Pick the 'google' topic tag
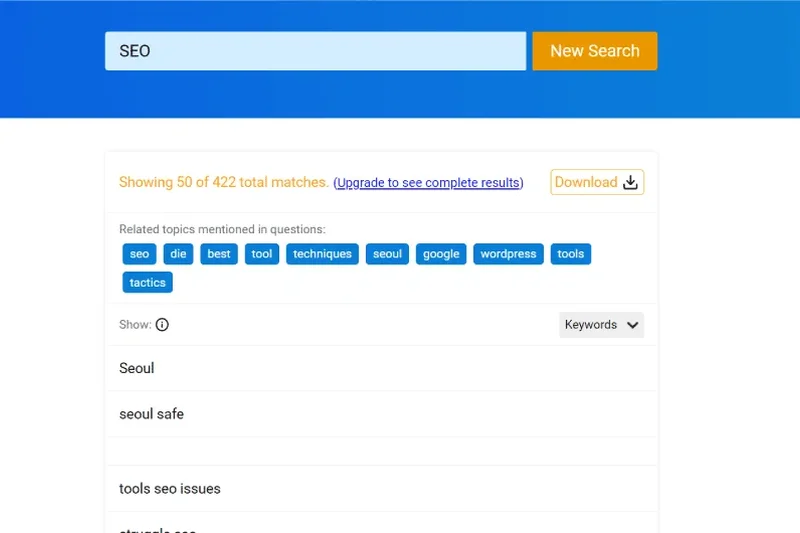Screen dimensions: 800x533 (x=441, y=254)
